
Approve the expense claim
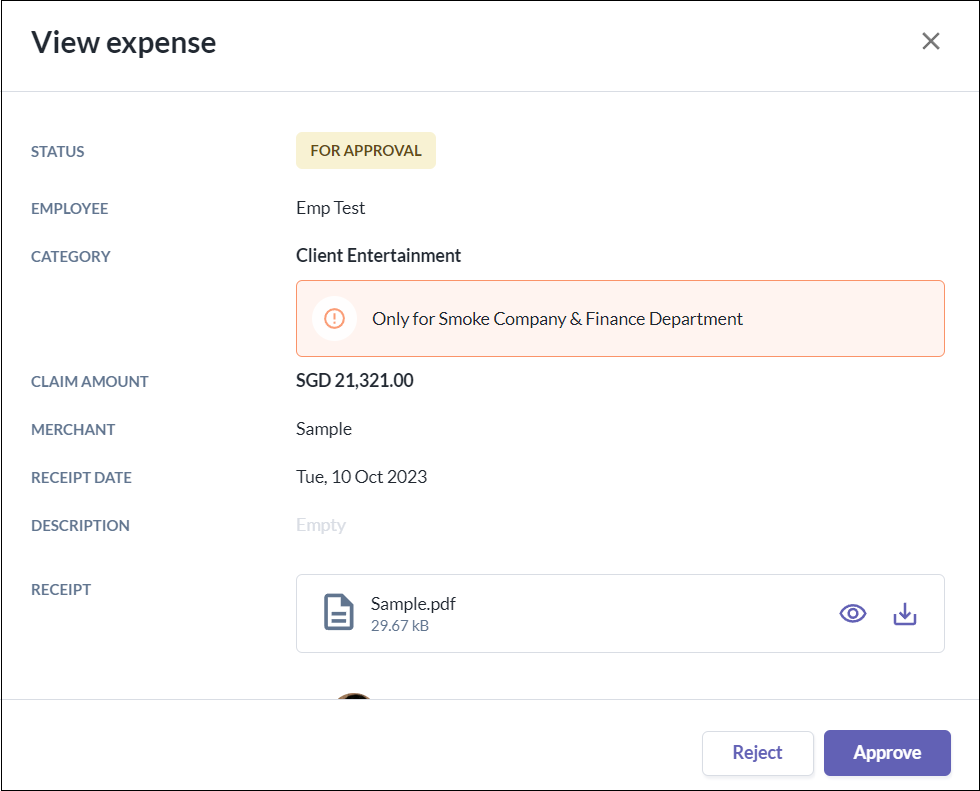[887, 753]
